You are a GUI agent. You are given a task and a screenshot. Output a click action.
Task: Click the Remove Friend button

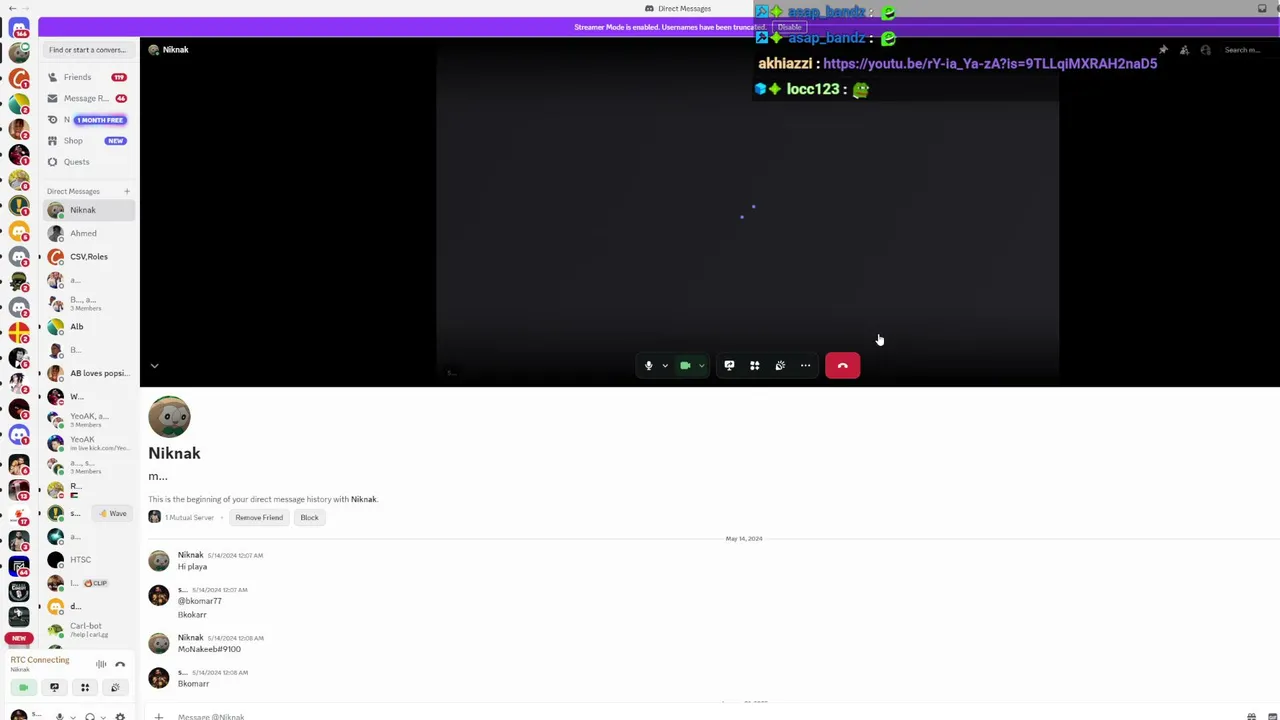(x=259, y=518)
